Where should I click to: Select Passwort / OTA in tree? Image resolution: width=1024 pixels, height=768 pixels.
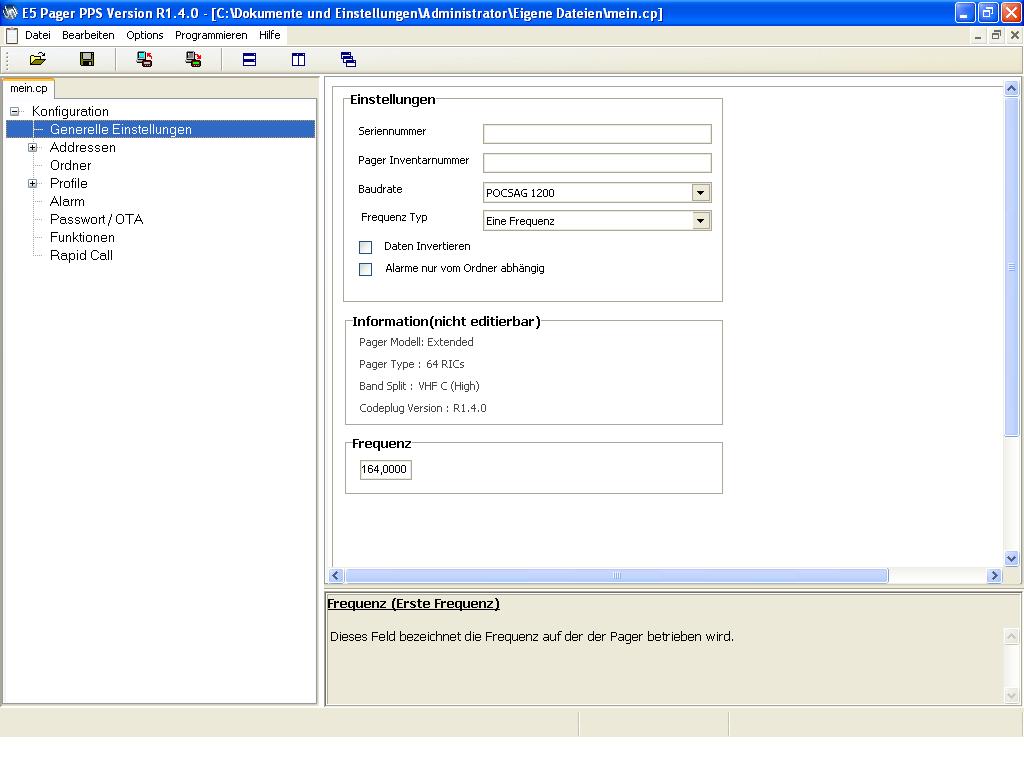coord(96,219)
